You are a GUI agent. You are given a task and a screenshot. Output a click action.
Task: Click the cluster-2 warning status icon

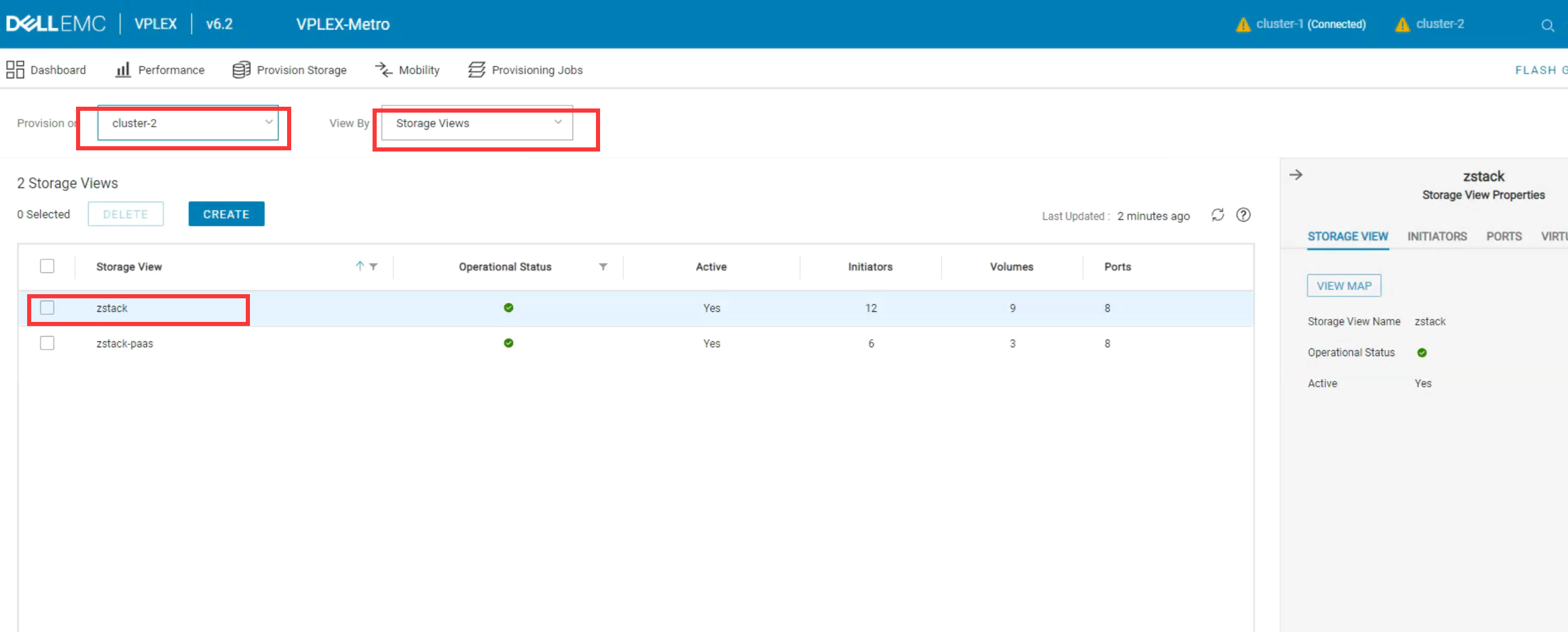click(1402, 24)
